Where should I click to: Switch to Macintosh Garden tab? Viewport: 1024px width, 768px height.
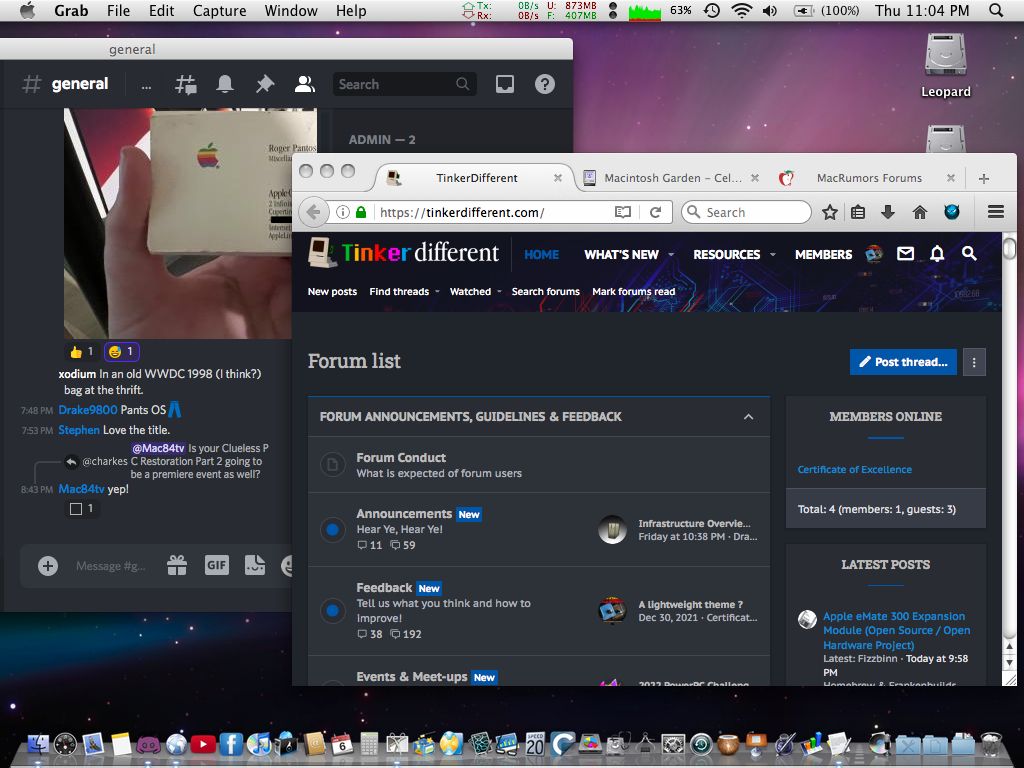(x=673, y=178)
